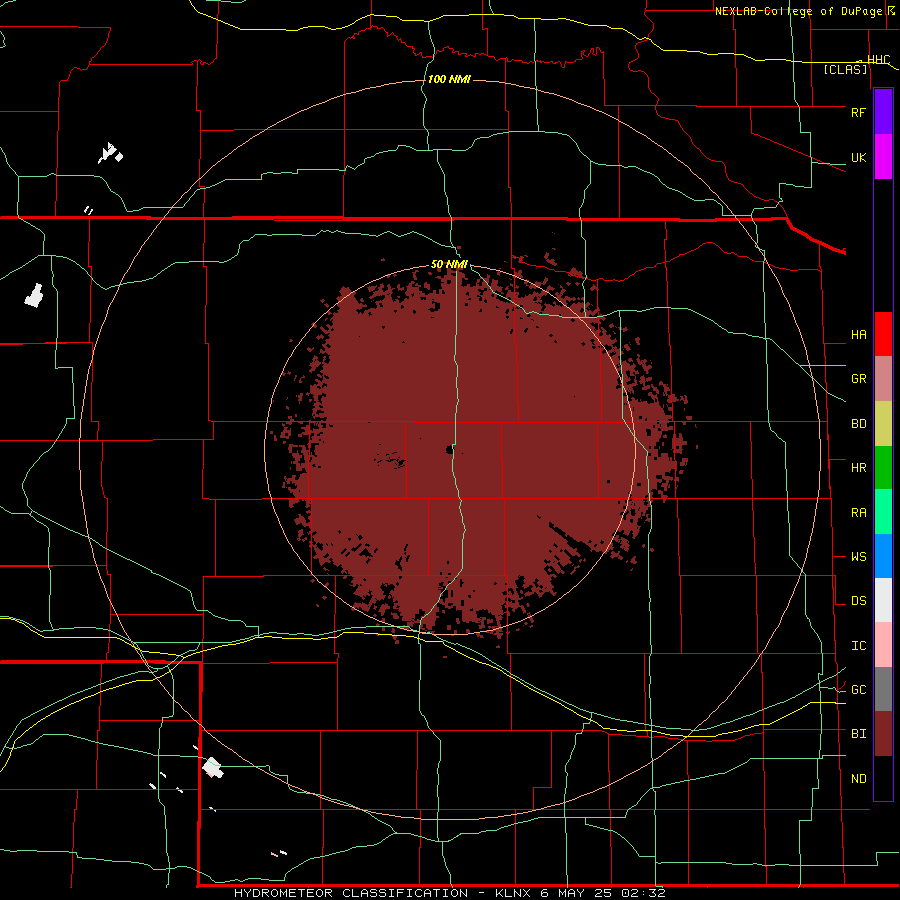Click the IC legend label

point(858,645)
